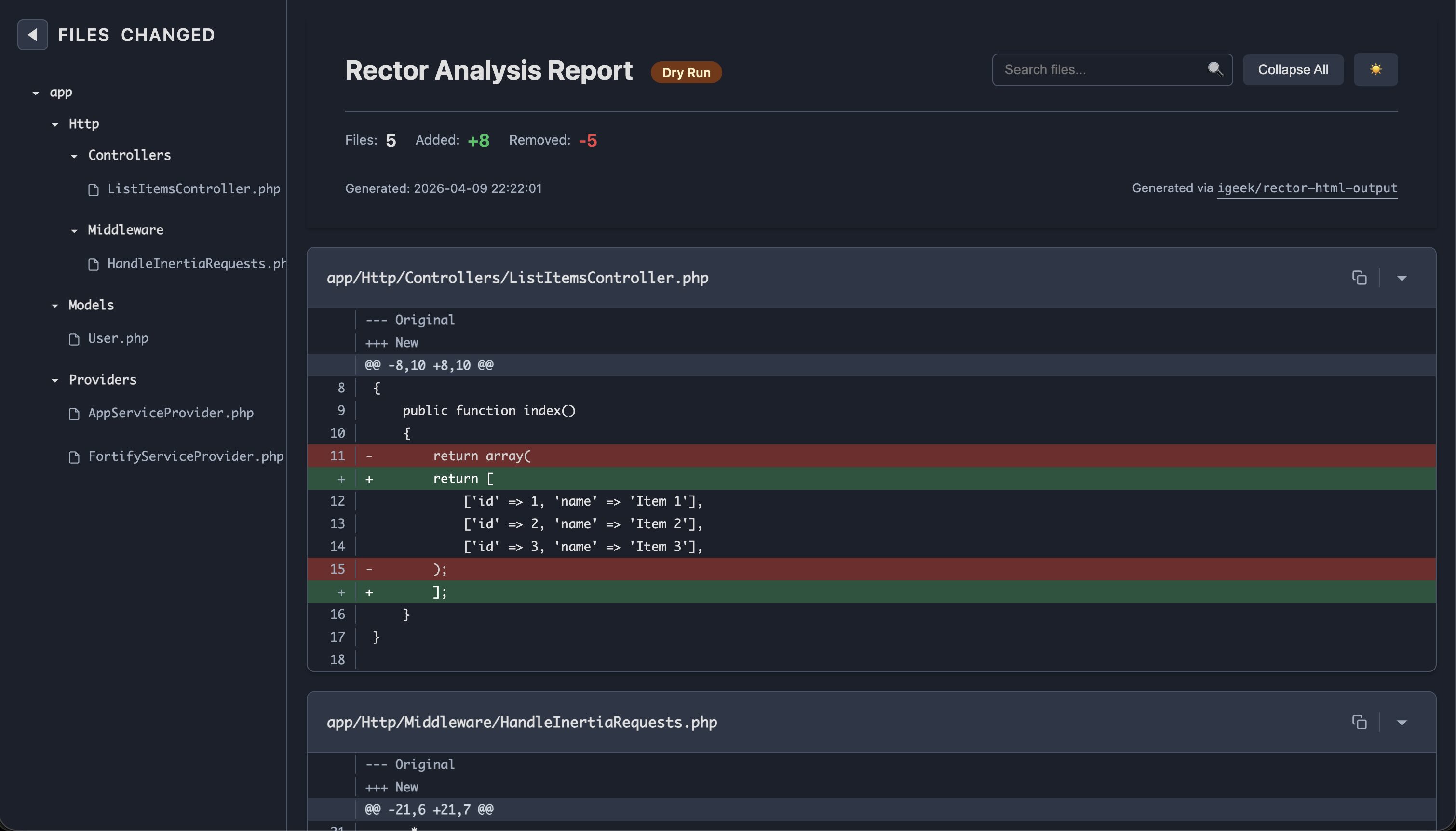Click the magnifier search icon
This screenshot has width=1456, height=831.
(1214, 69)
